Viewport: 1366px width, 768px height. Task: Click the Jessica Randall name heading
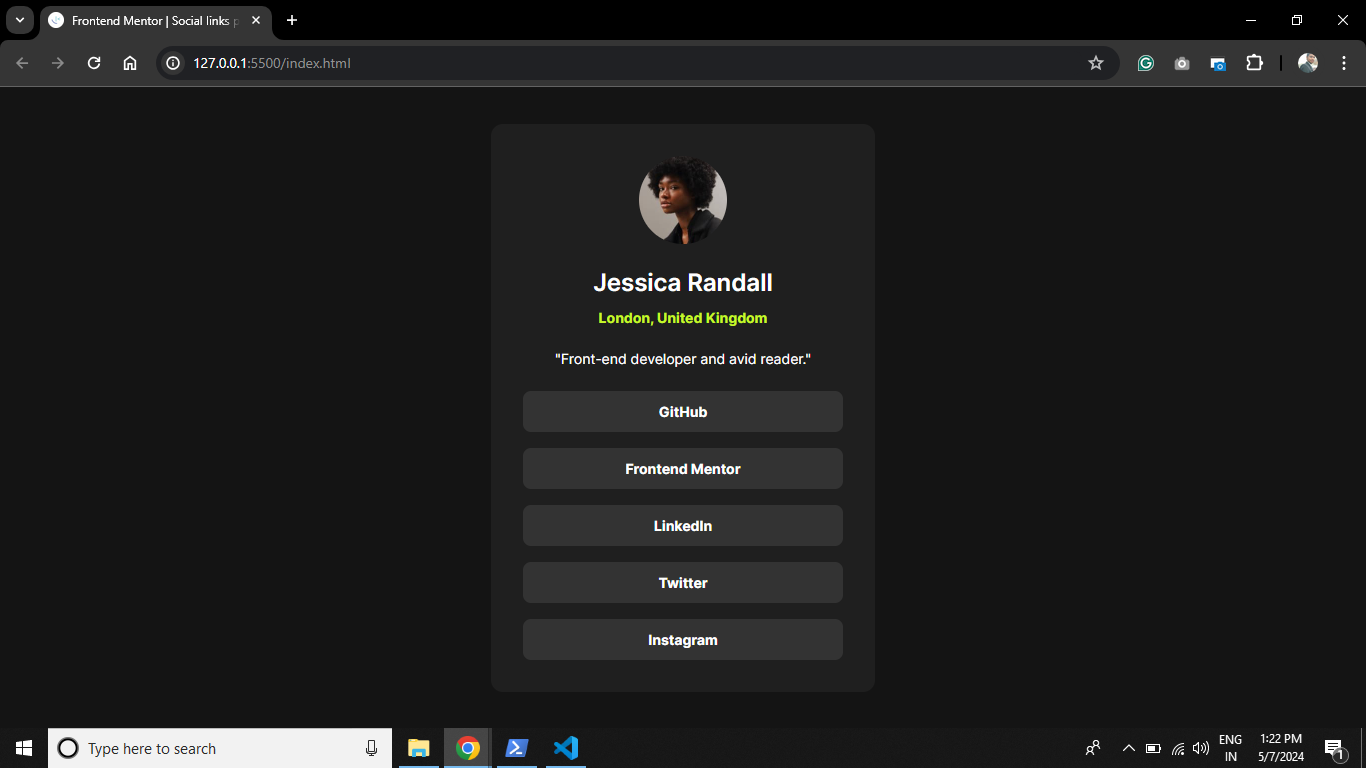click(x=683, y=283)
